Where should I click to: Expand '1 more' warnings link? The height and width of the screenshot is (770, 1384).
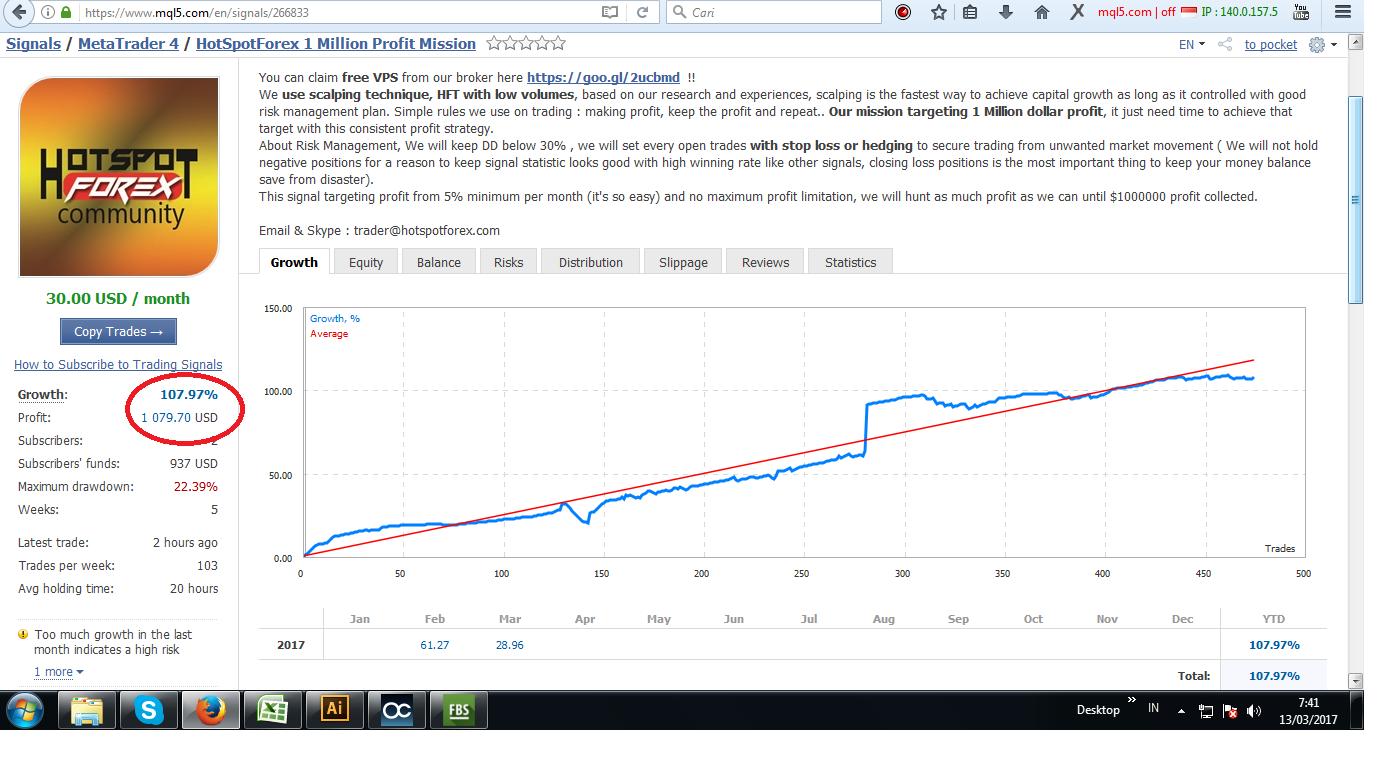58,672
